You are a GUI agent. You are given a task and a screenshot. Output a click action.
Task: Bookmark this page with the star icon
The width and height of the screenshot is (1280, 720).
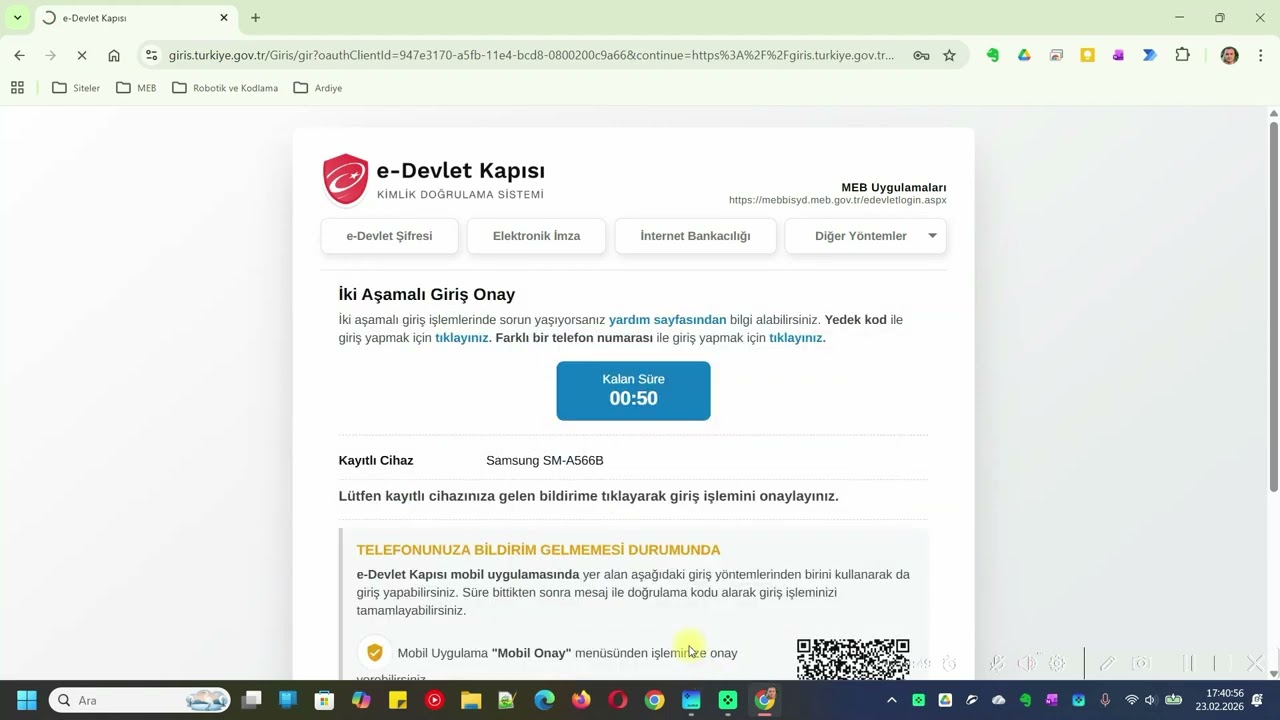click(x=949, y=56)
